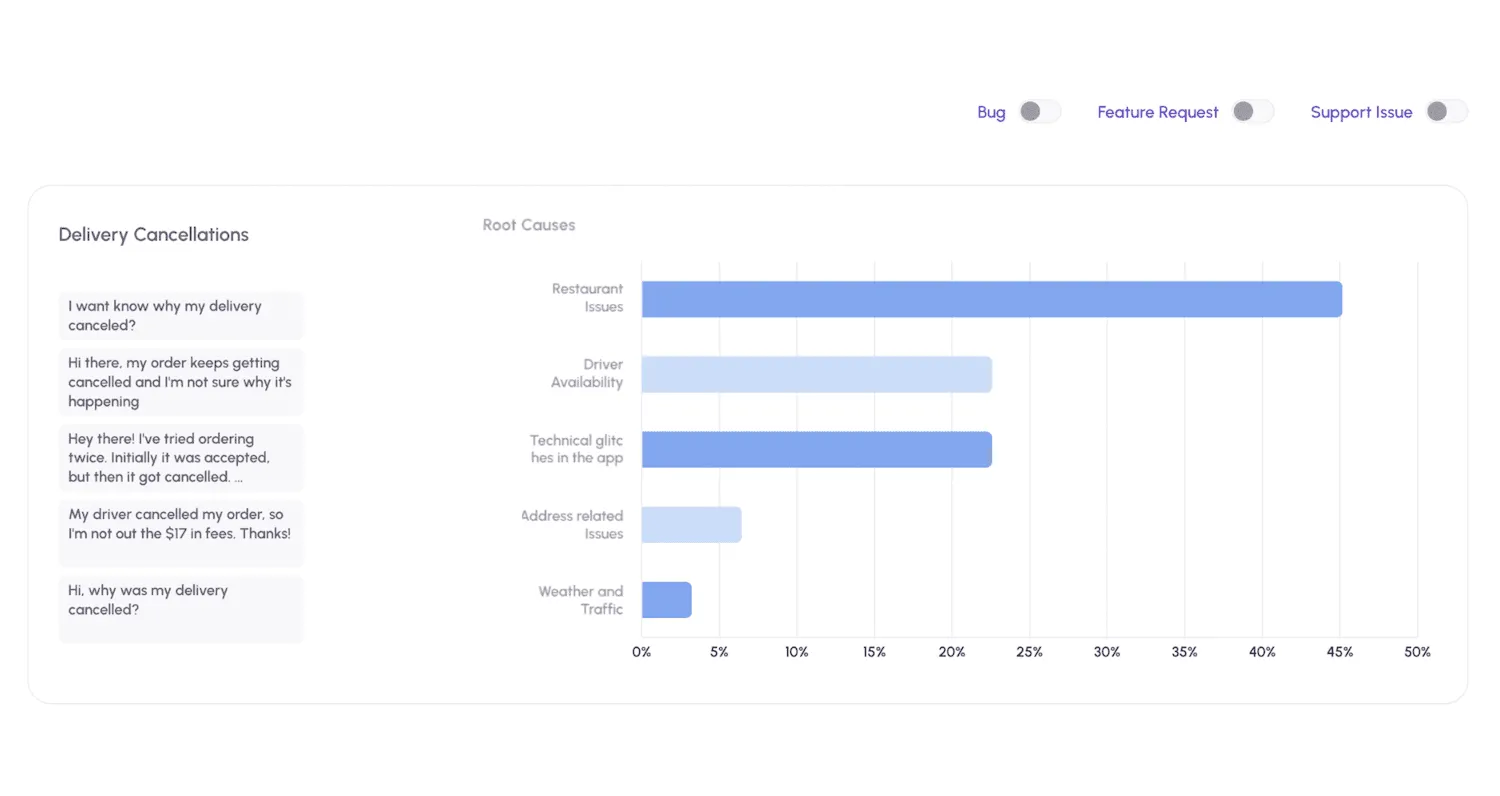Enable the Bug toggle switch
Screen dimensions: 1500x796
1039,112
